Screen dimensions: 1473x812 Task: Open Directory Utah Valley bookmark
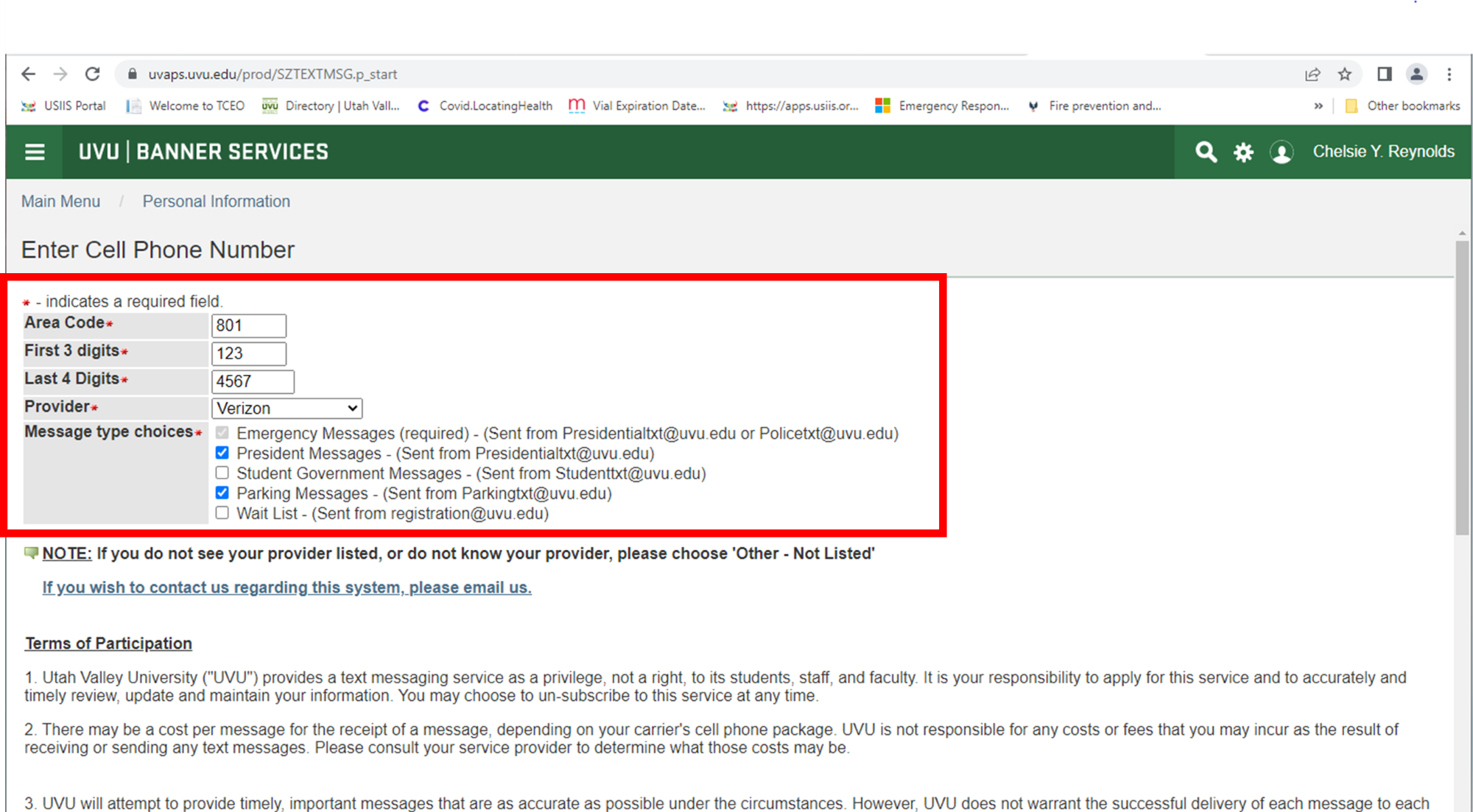331,106
